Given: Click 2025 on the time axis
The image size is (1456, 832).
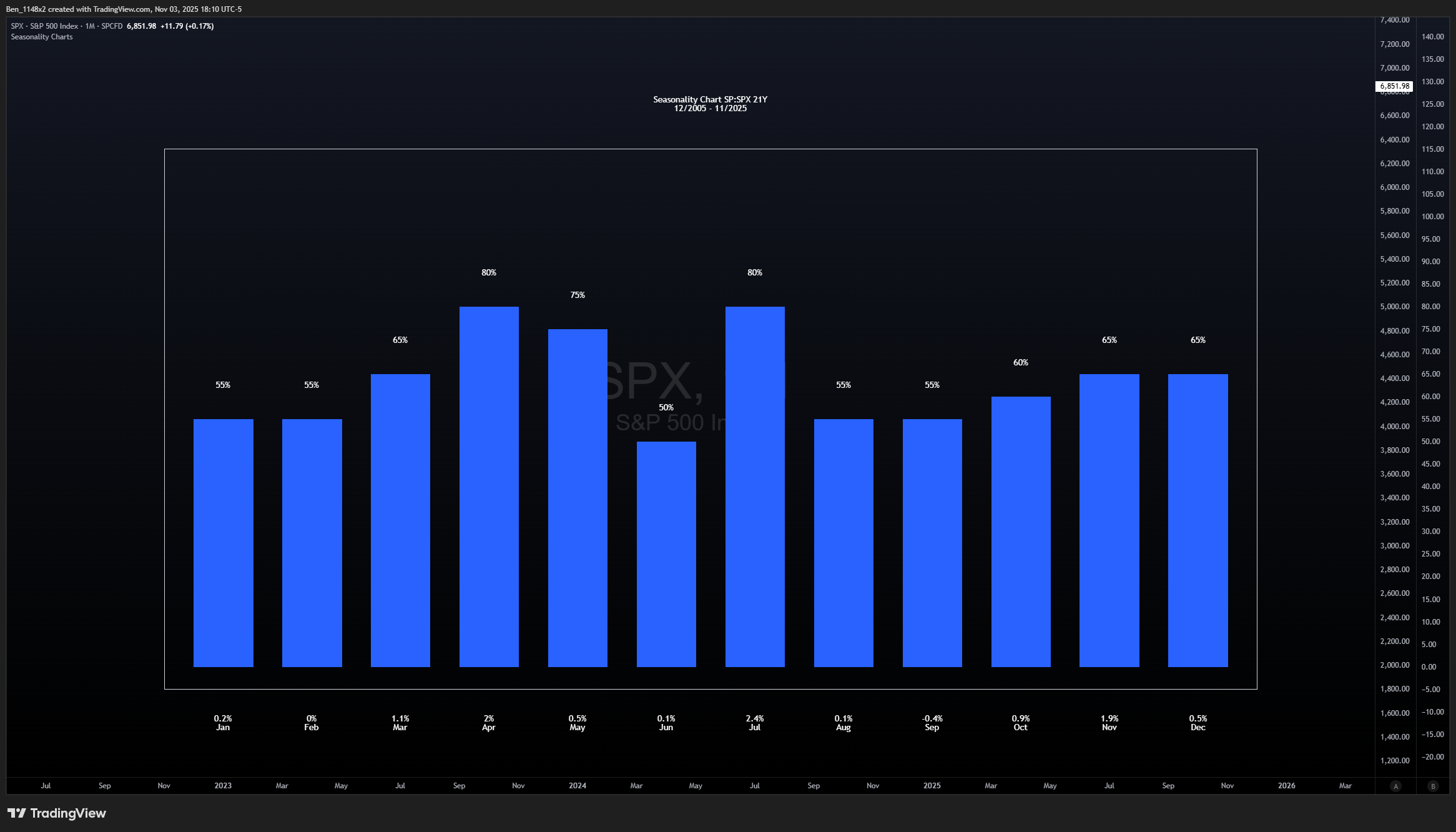Looking at the screenshot, I should coord(932,786).
